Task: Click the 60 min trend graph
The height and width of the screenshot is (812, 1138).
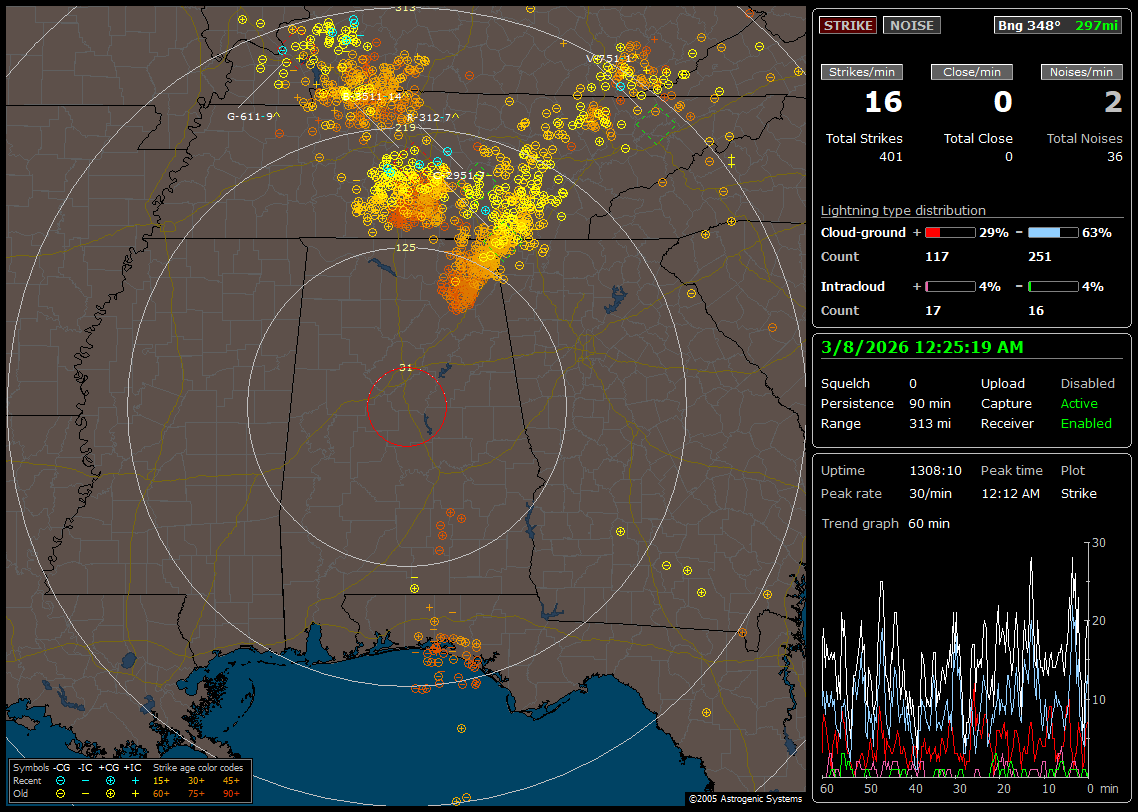Action: pos(955,660)
